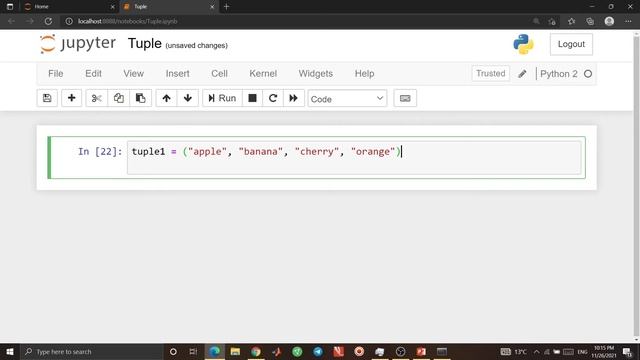Open the Help menu
This screenshot has width=640, height=360.
pos(364,74)
